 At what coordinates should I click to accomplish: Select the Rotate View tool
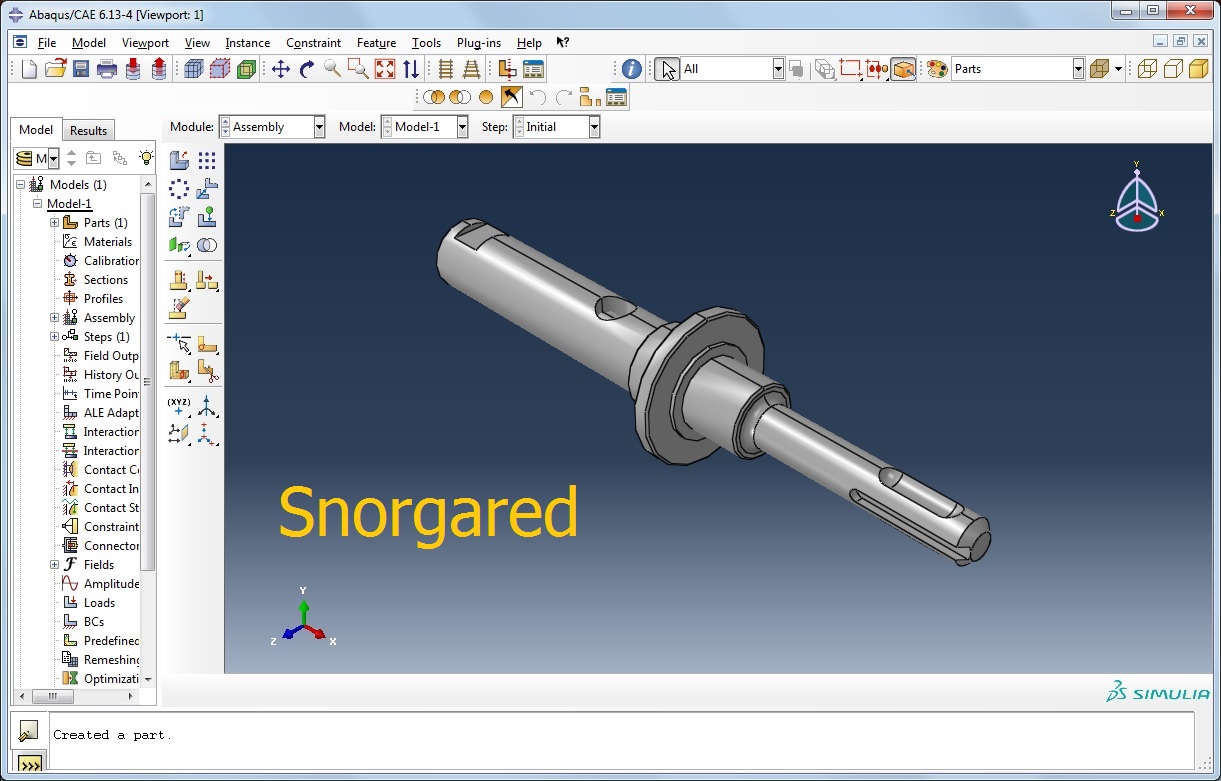coord(307,69)
